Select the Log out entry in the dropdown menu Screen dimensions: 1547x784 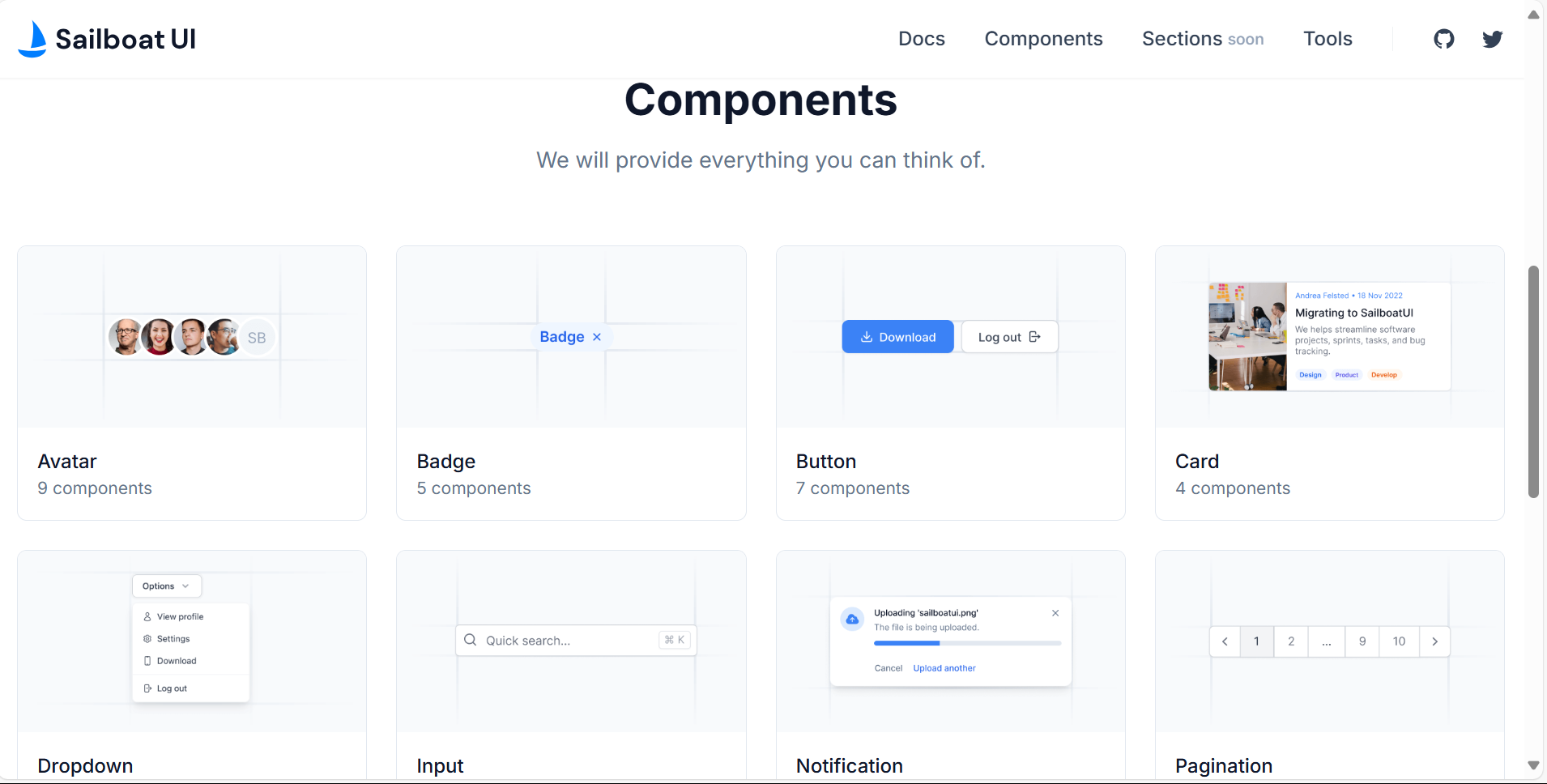click(191, 688)
